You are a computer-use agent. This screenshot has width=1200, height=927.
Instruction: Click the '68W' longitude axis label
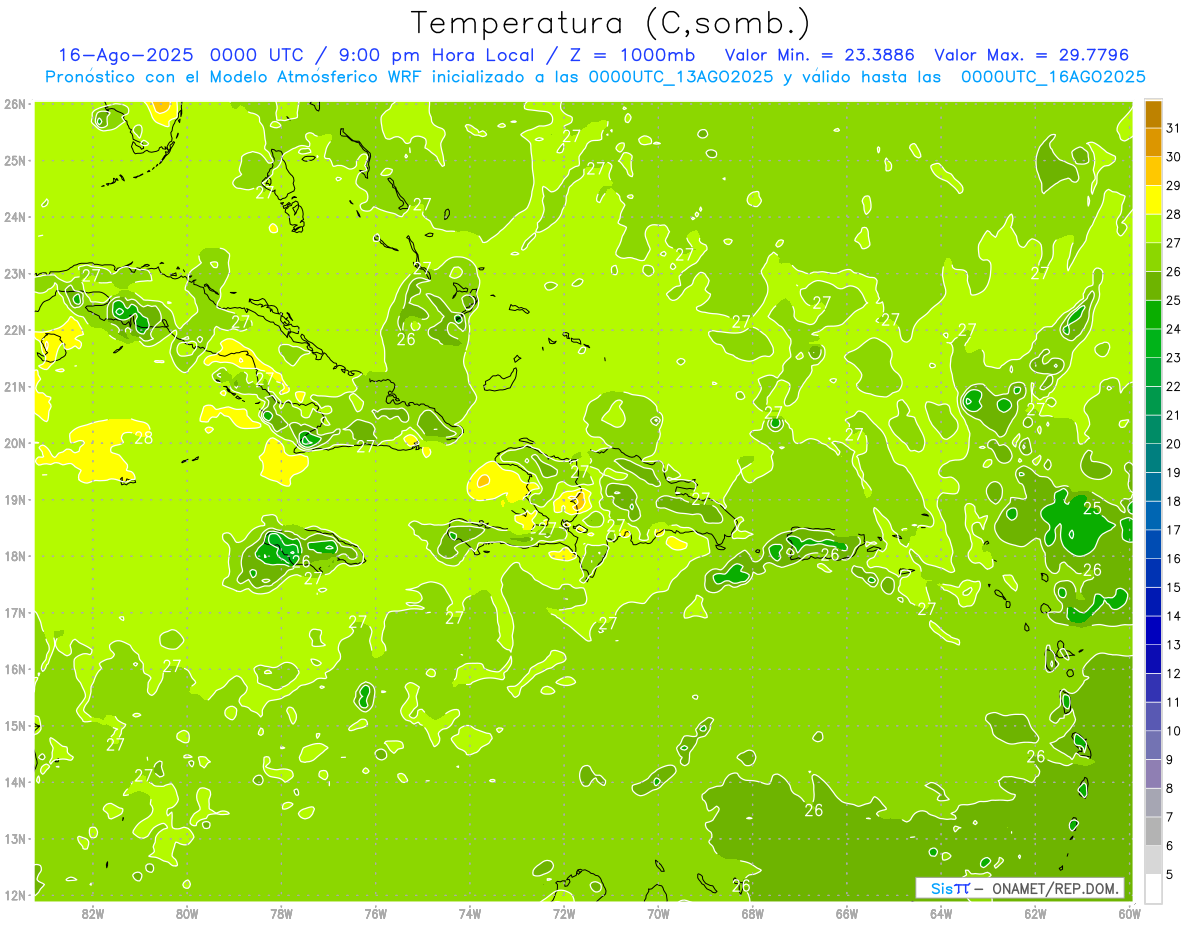coord(753,913)
